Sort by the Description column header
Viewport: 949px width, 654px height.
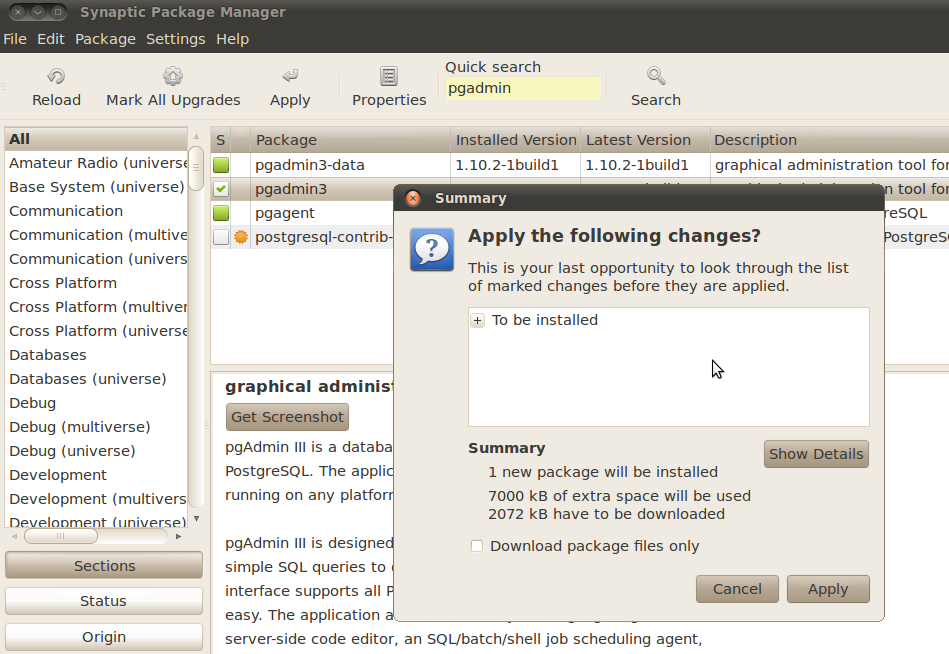(x=829, y=140)
